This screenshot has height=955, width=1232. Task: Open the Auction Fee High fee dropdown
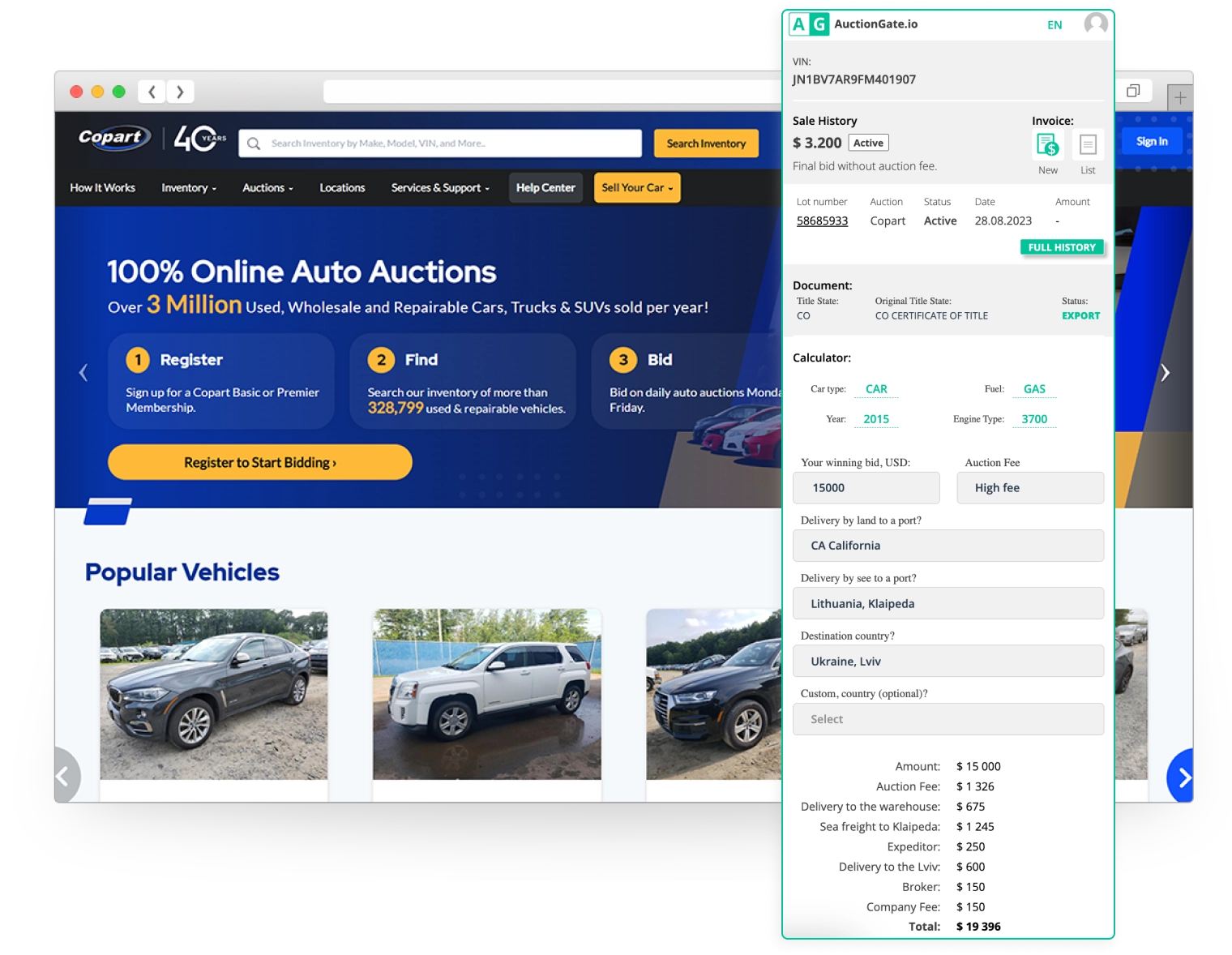tap(1030, 488)
